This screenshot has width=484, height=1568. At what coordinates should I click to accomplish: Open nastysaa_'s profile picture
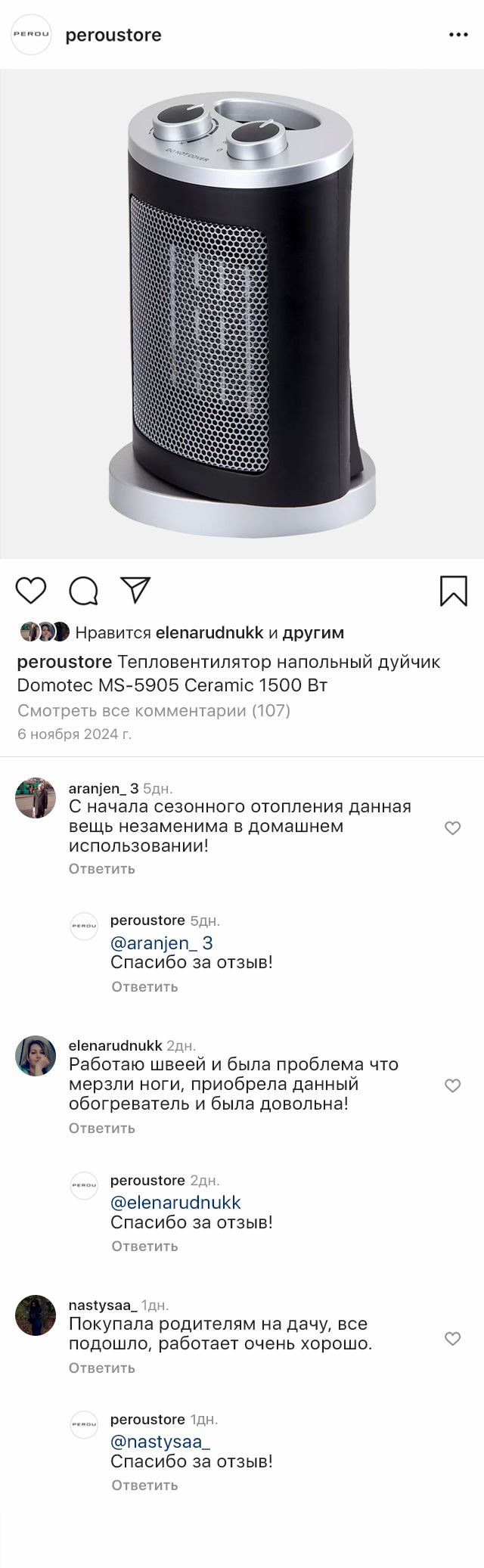pos(36,1315)
